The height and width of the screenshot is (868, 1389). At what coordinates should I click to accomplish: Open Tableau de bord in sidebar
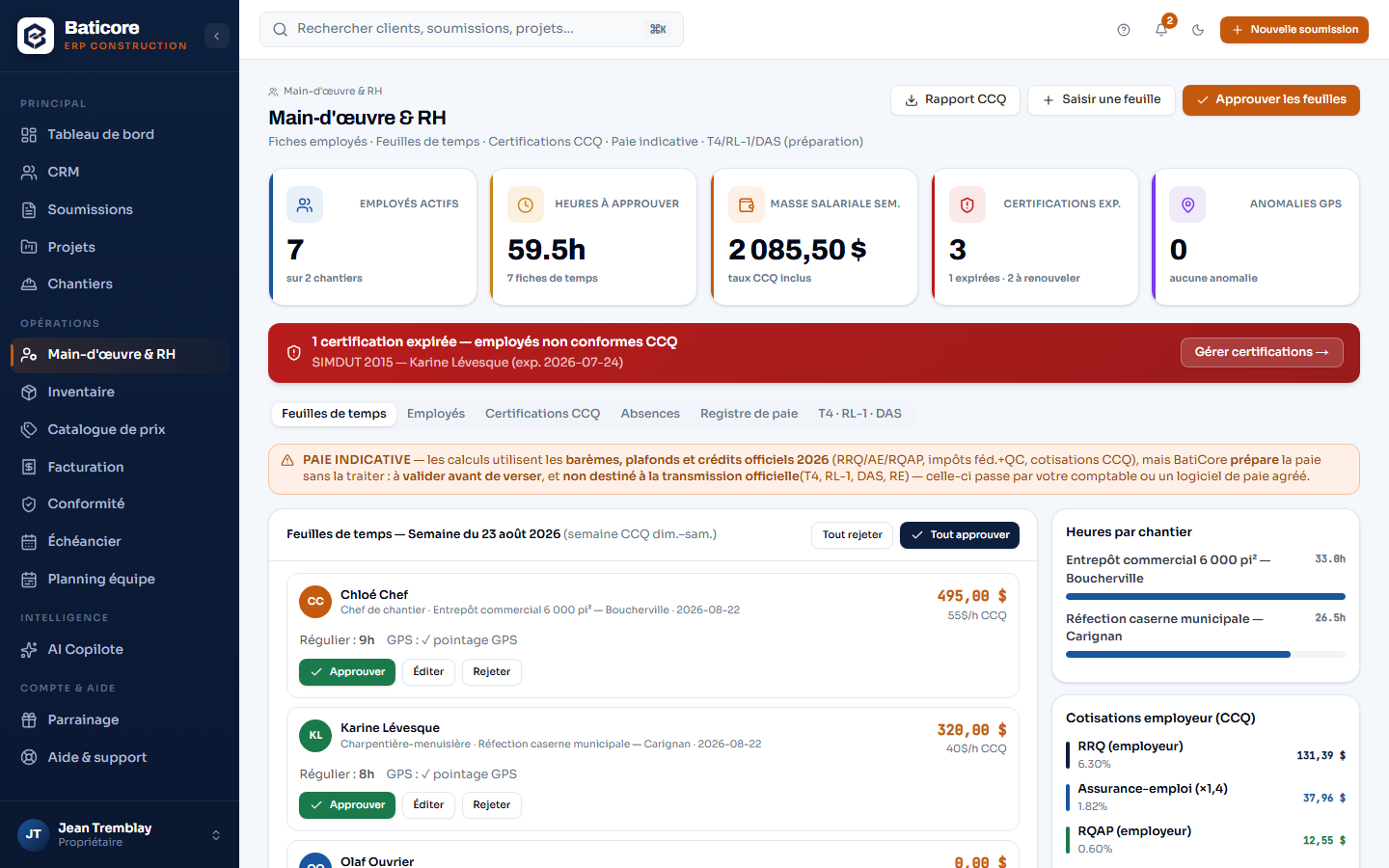120,134
